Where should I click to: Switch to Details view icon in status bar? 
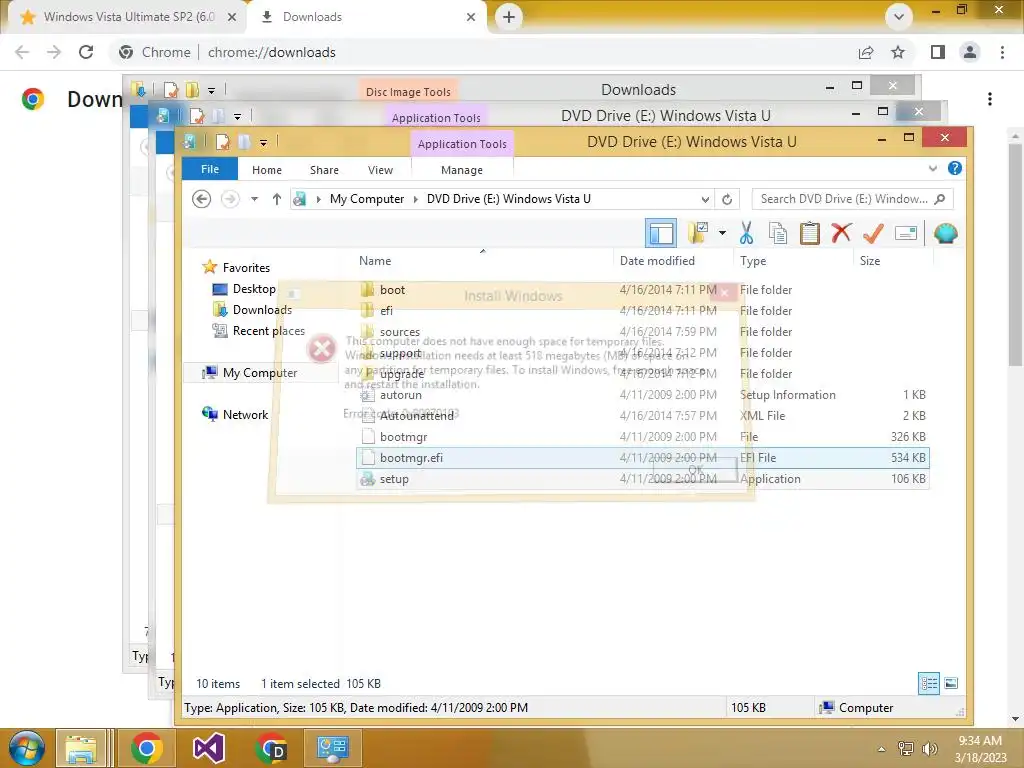coord(929,683)
